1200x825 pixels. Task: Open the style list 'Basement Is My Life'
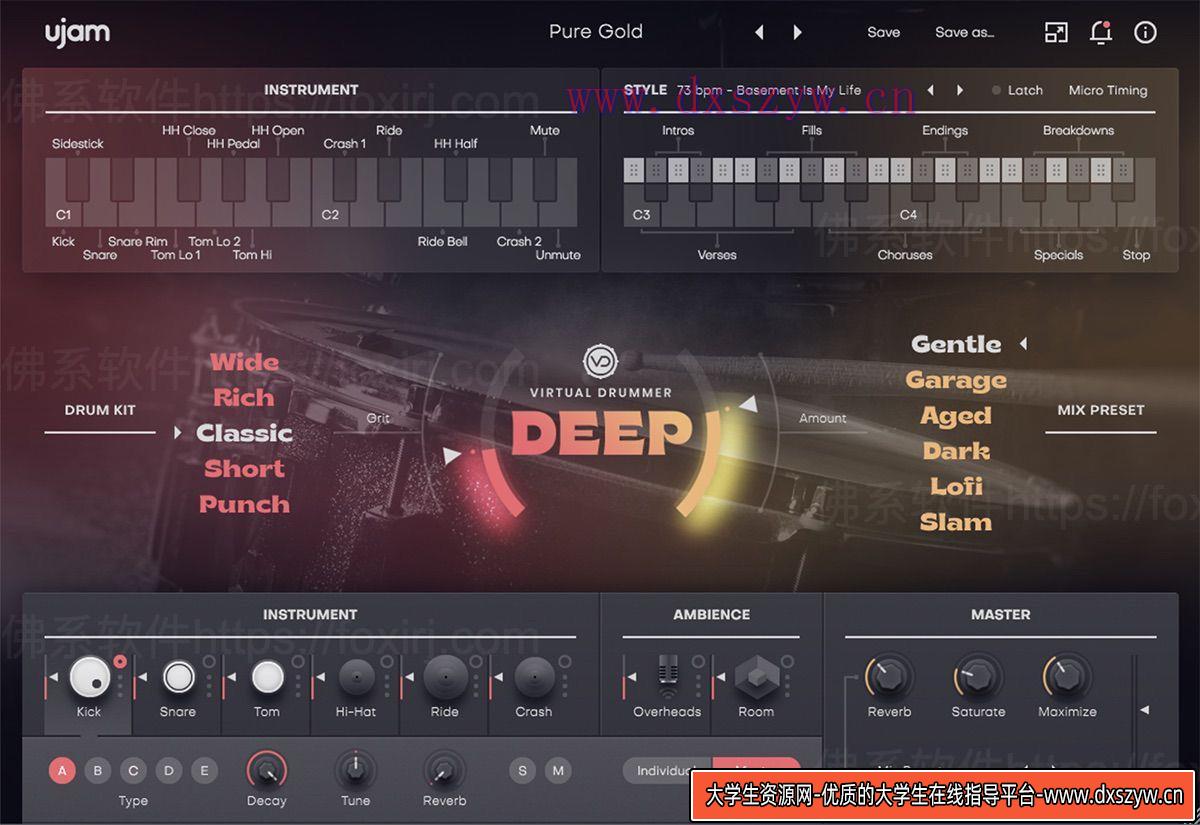[769, 90]
